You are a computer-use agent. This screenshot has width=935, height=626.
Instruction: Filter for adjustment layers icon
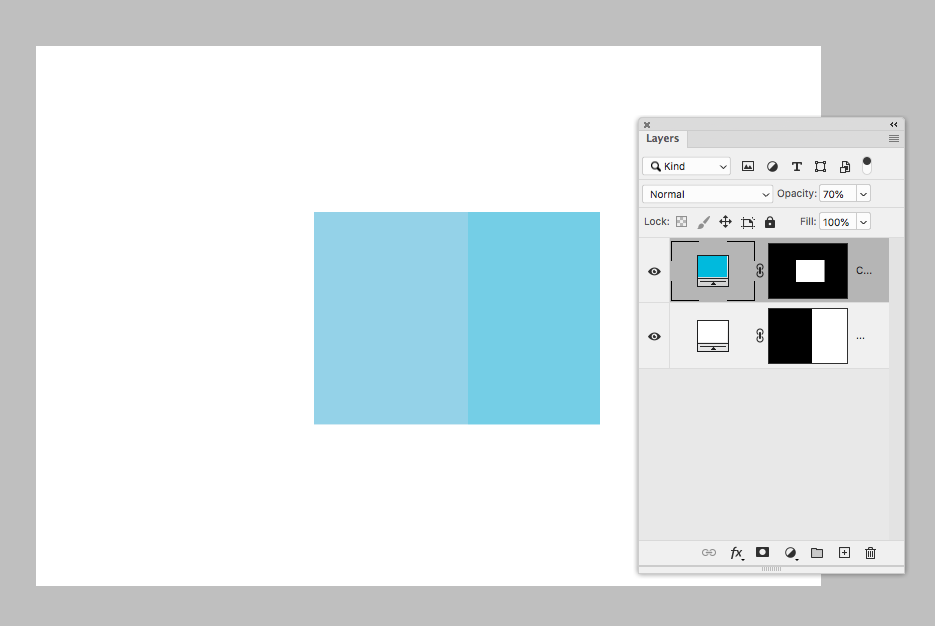772,166
